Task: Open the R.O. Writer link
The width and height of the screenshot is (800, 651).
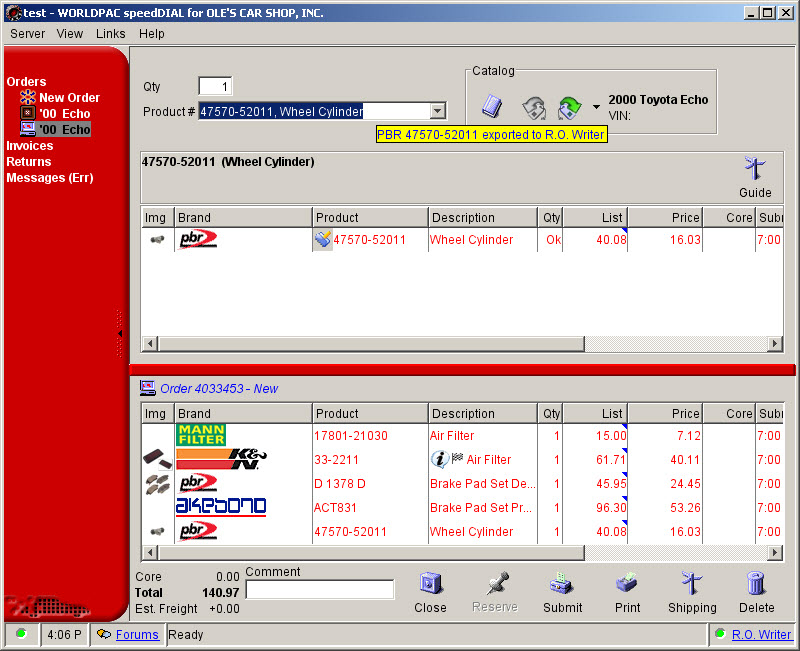Action: point(761,634)
